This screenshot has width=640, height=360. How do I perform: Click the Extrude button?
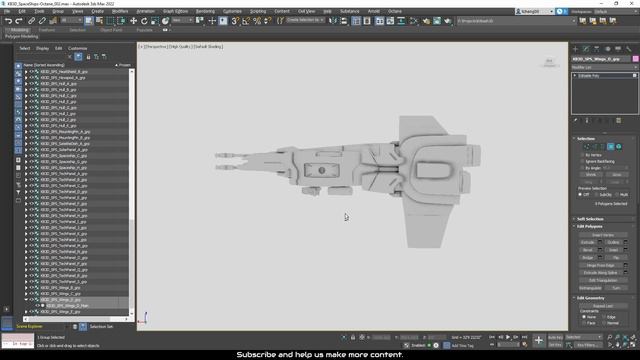pos(588,242)
